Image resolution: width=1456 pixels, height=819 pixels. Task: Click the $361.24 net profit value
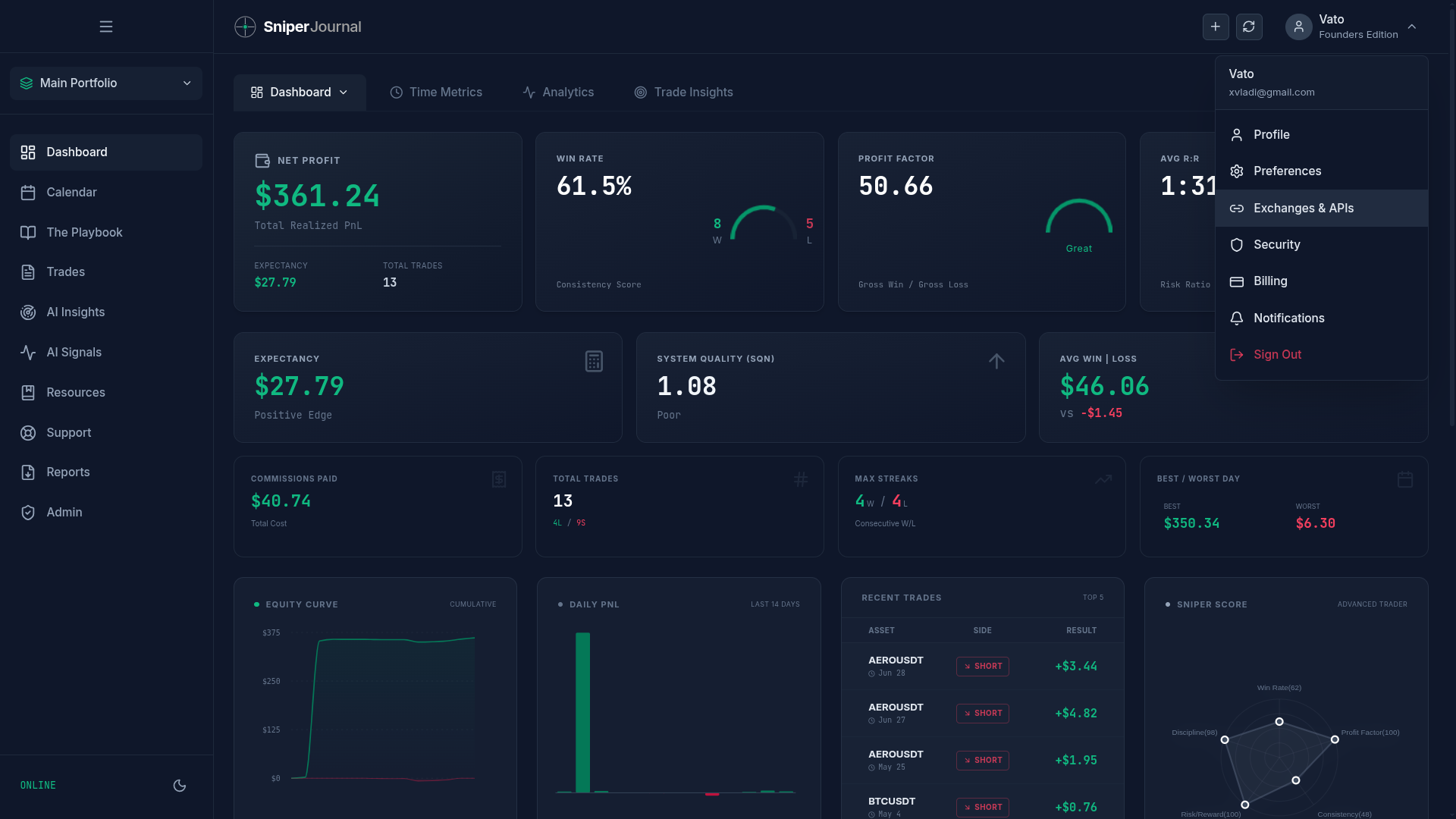tap(317, 196)
